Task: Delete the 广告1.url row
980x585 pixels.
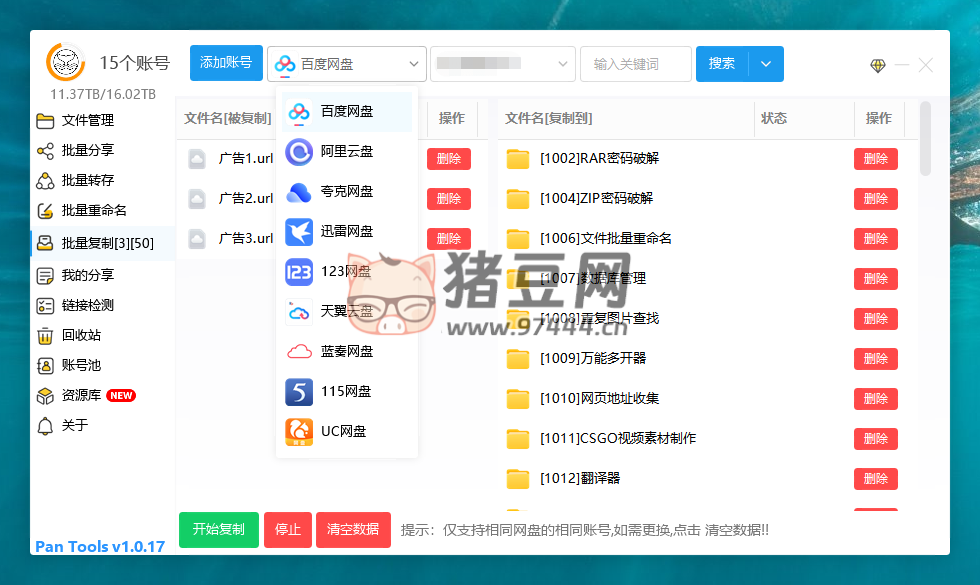Action: pyautogui.click(x=449, y=159)
